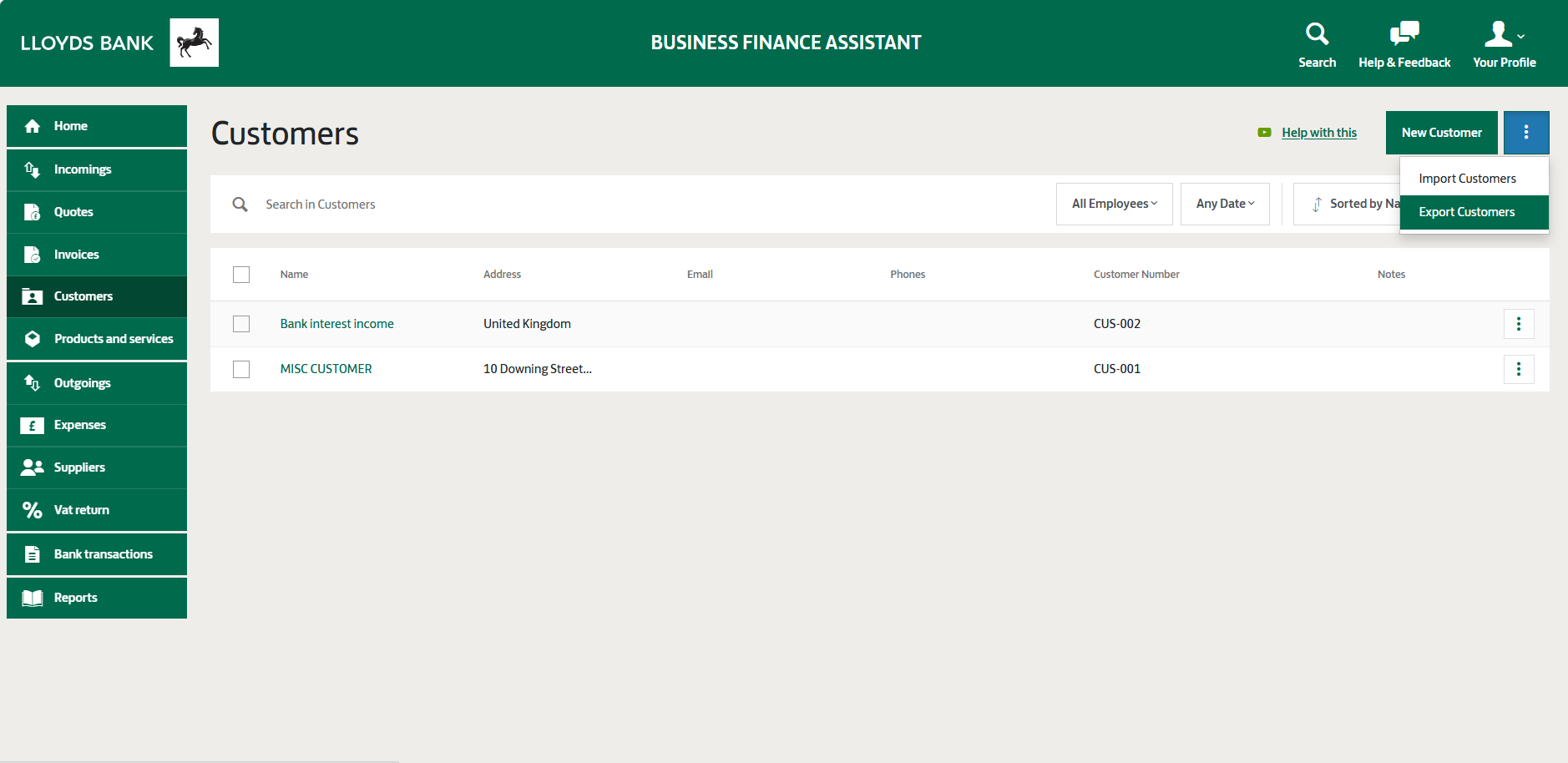Open Quotes section in sidebar
Image resolution: width=1568 pixels, height=763 pixels.
tap(97, 212)
